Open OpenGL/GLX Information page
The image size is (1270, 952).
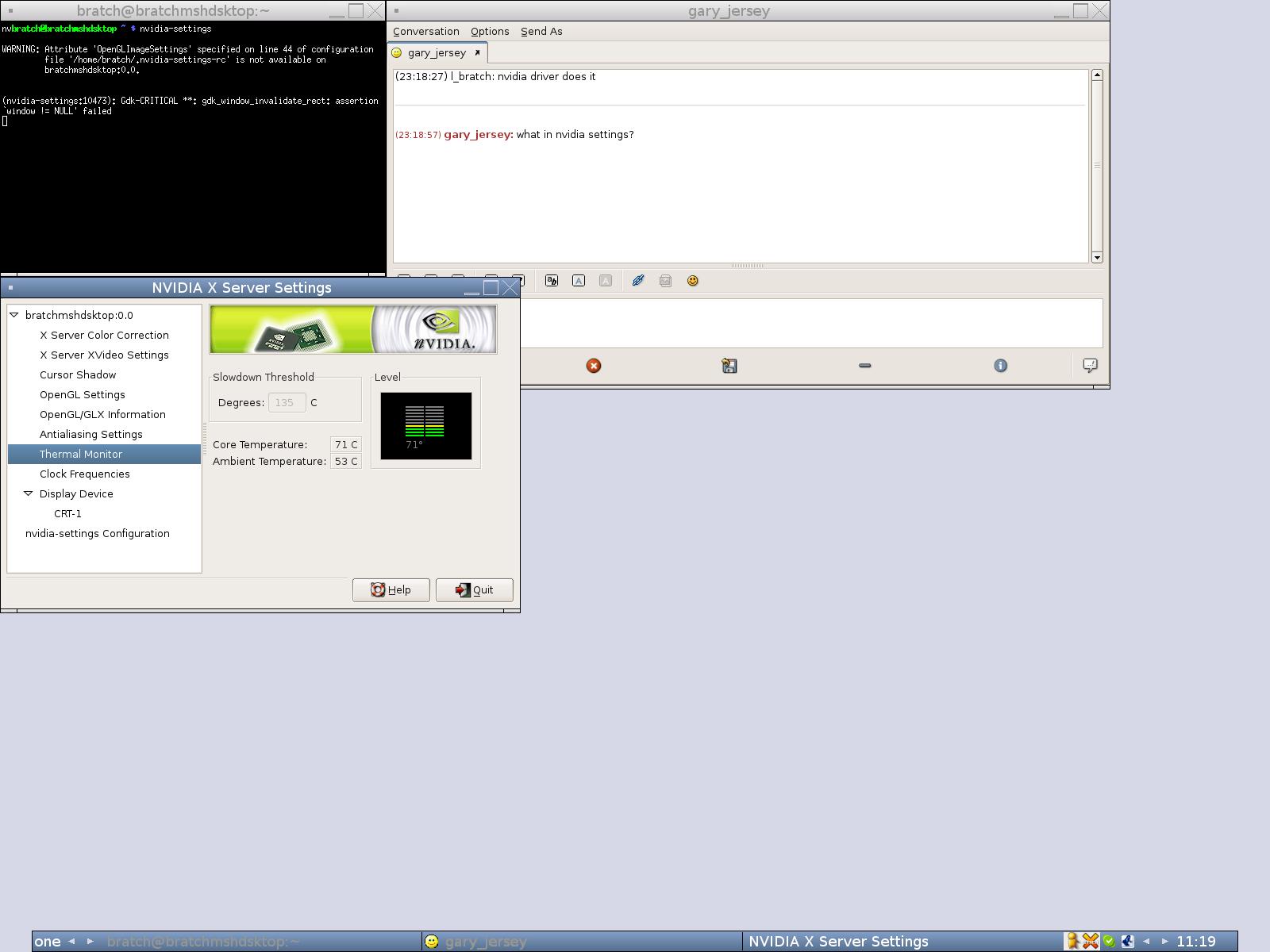pos(102,414)
